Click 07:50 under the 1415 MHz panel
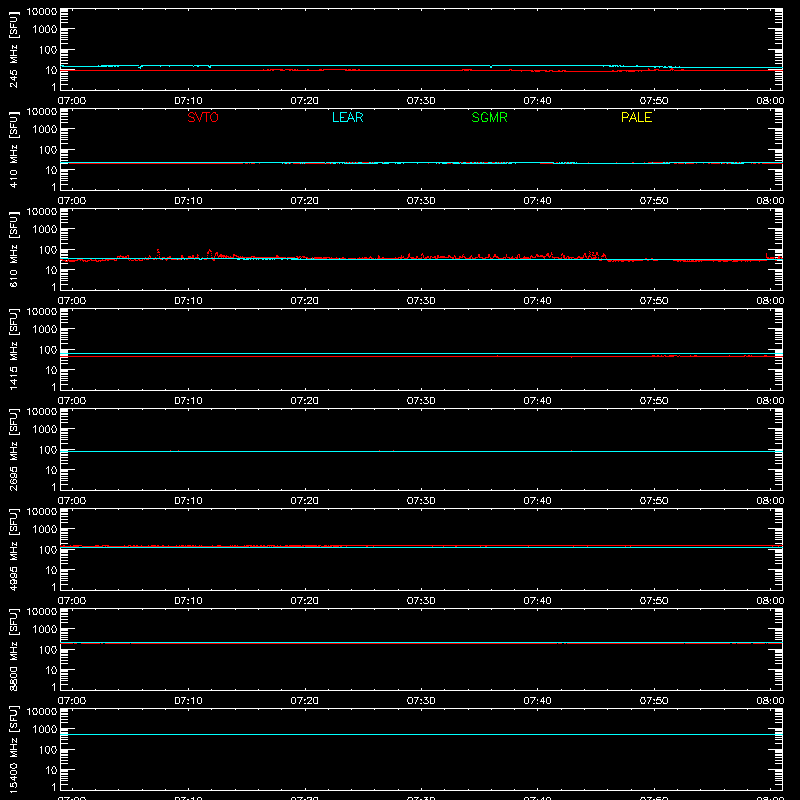 pos(654,401)
